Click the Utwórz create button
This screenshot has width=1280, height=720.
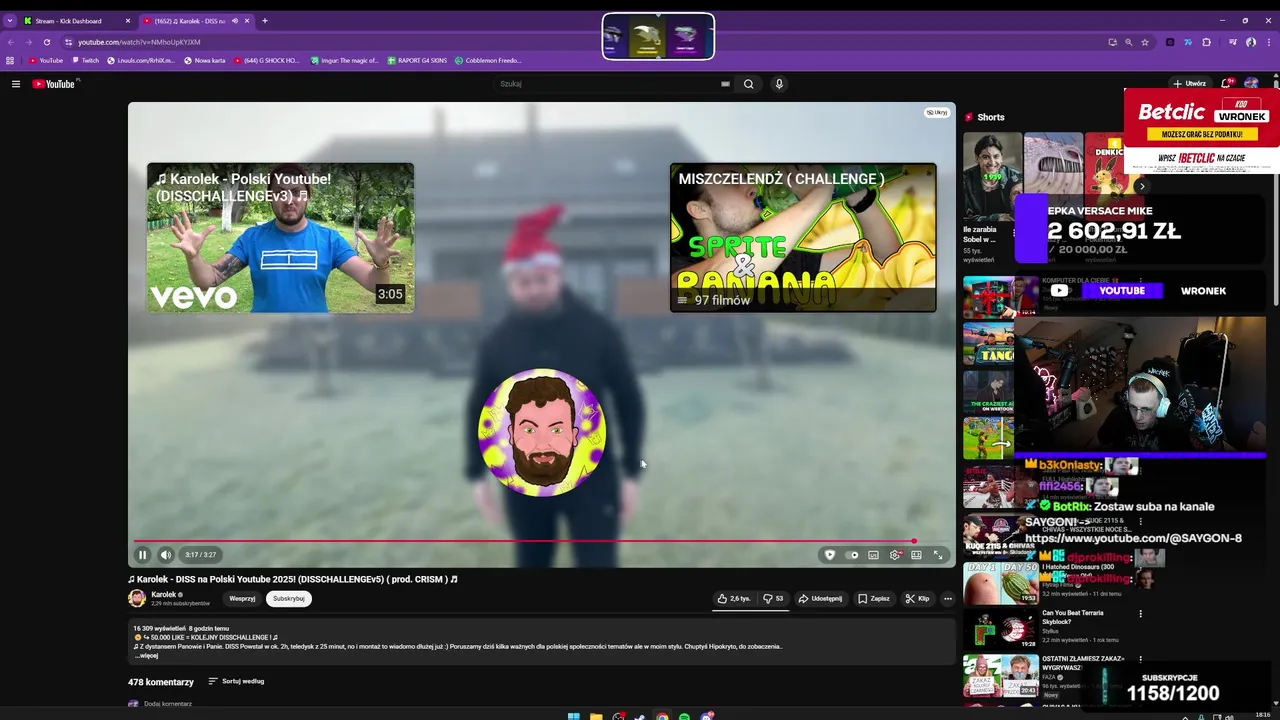[1190, 84]
